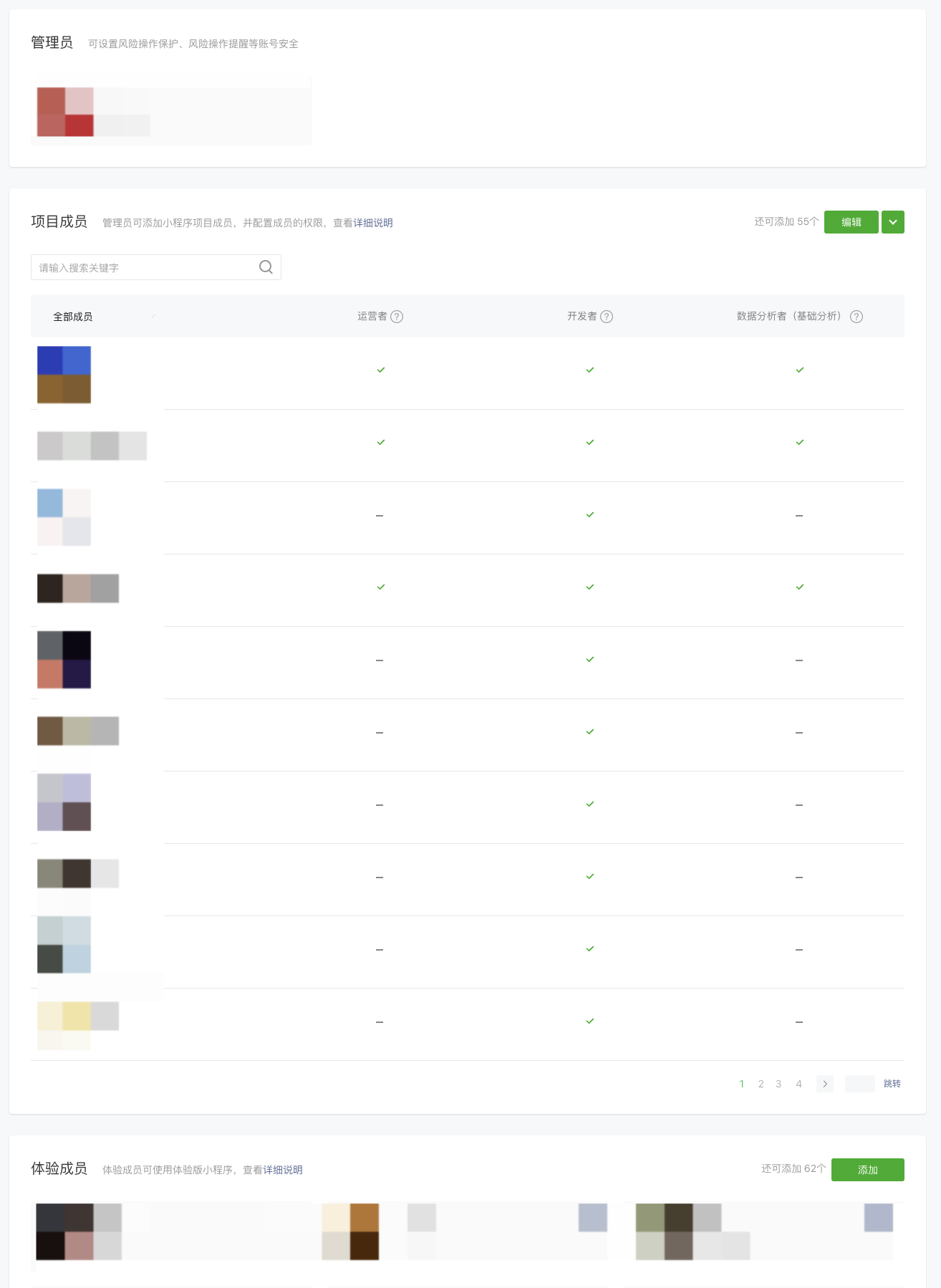Open 详细说明 link in 项目成员 section
Viewport: 941px width, 1288px height.
(373, 223)
